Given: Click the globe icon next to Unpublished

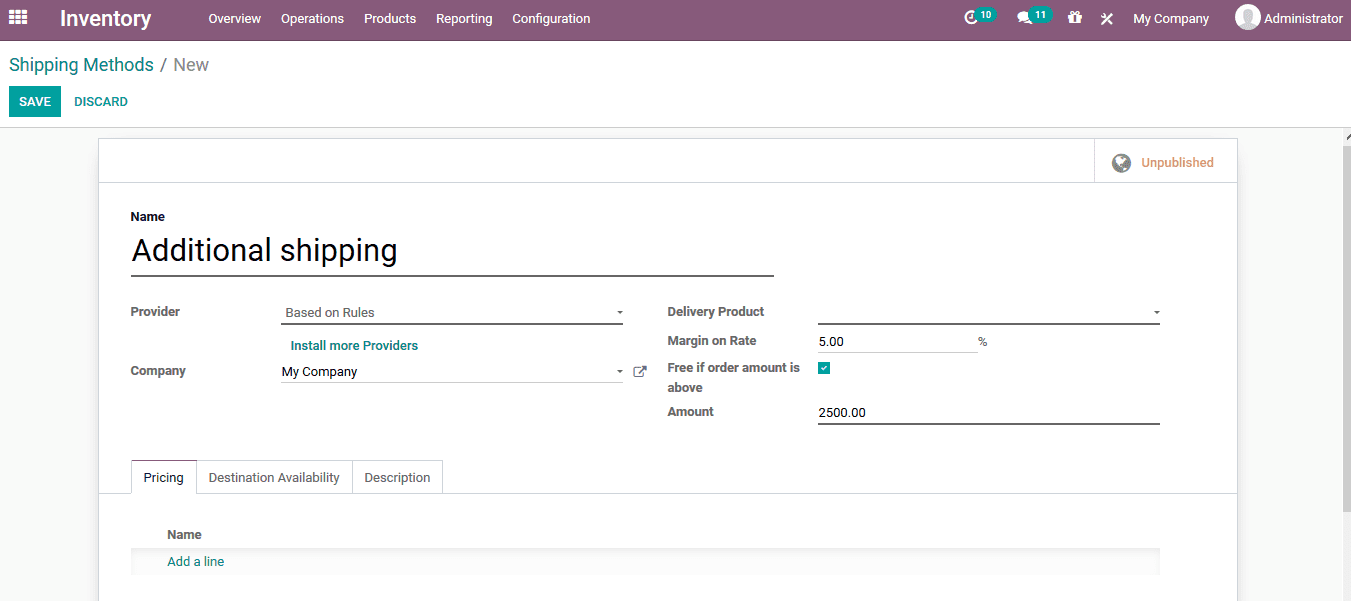Looking at the screenshot, I should click(1121, 162).
